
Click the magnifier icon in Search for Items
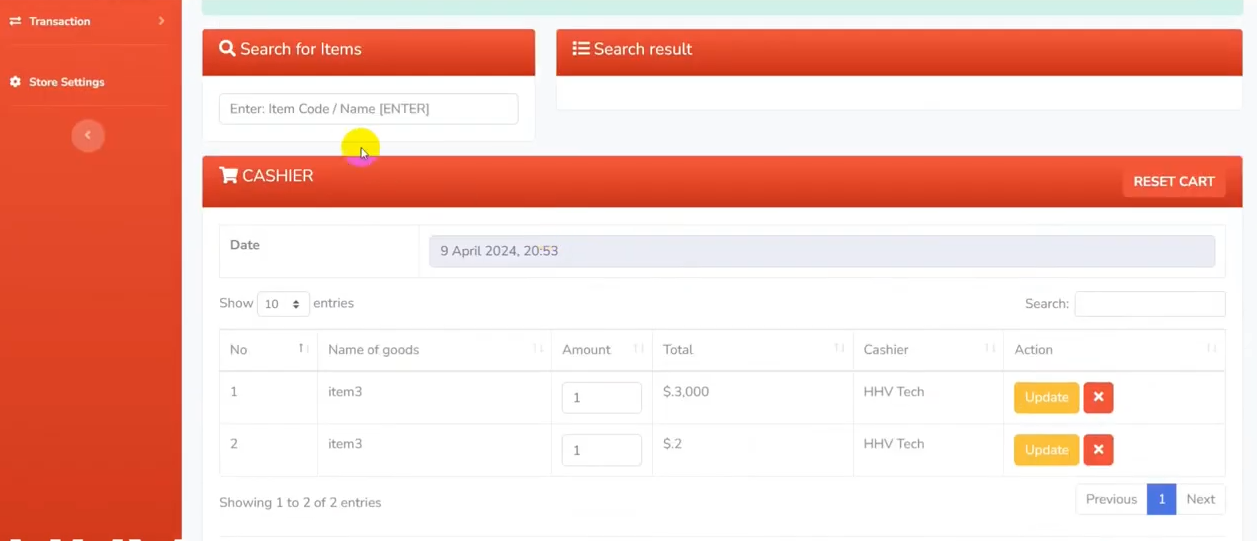(x=227, y=49)
